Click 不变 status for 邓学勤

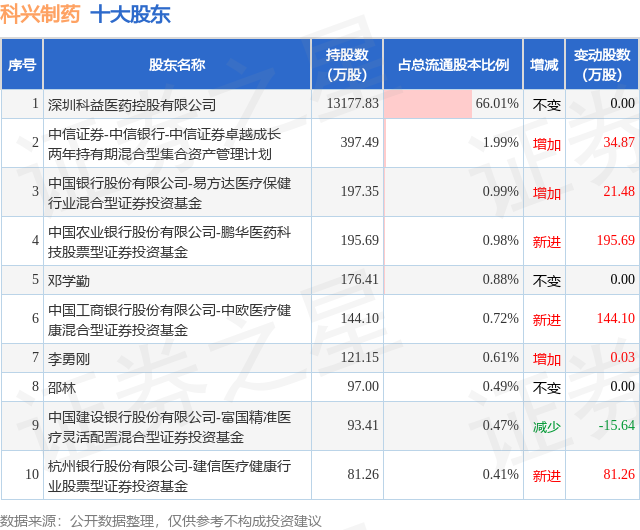(x=547, y=281)
